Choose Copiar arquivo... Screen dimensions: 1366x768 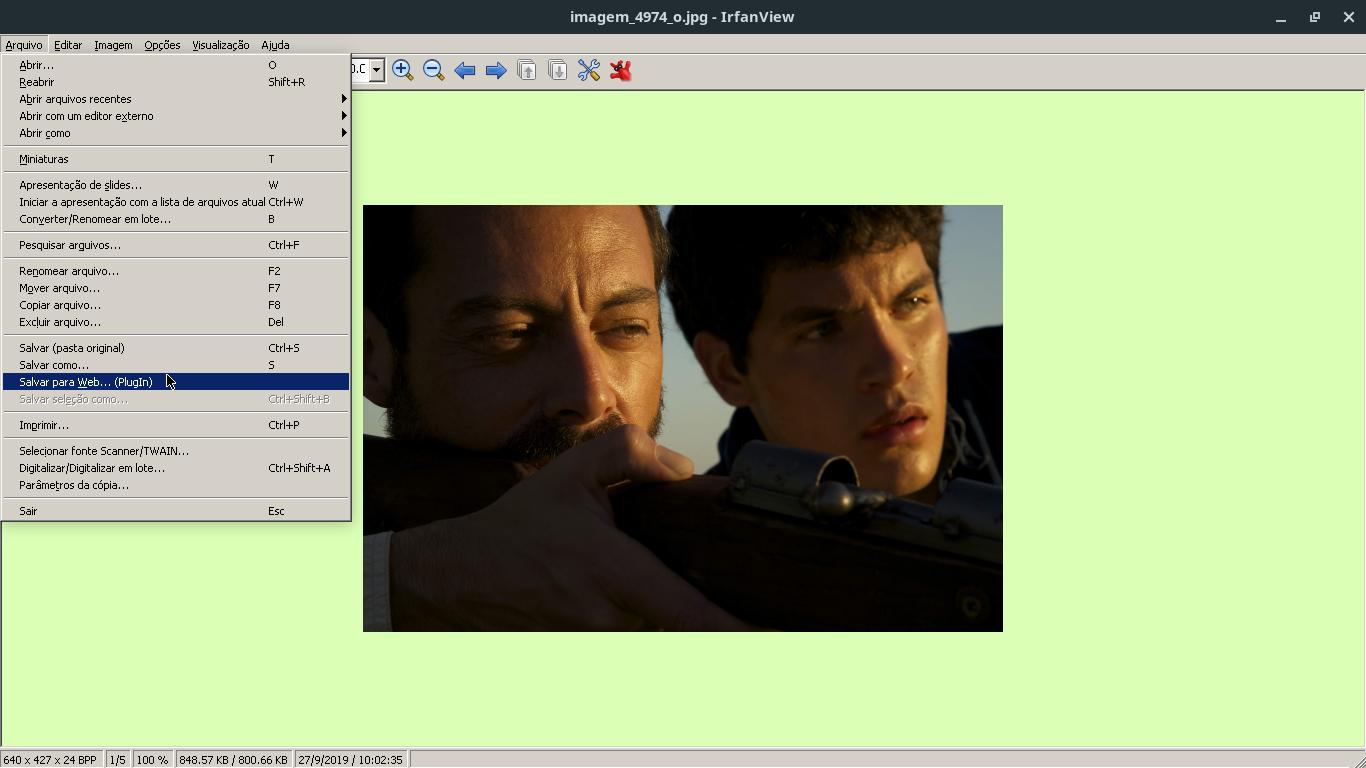click(176, 305)
